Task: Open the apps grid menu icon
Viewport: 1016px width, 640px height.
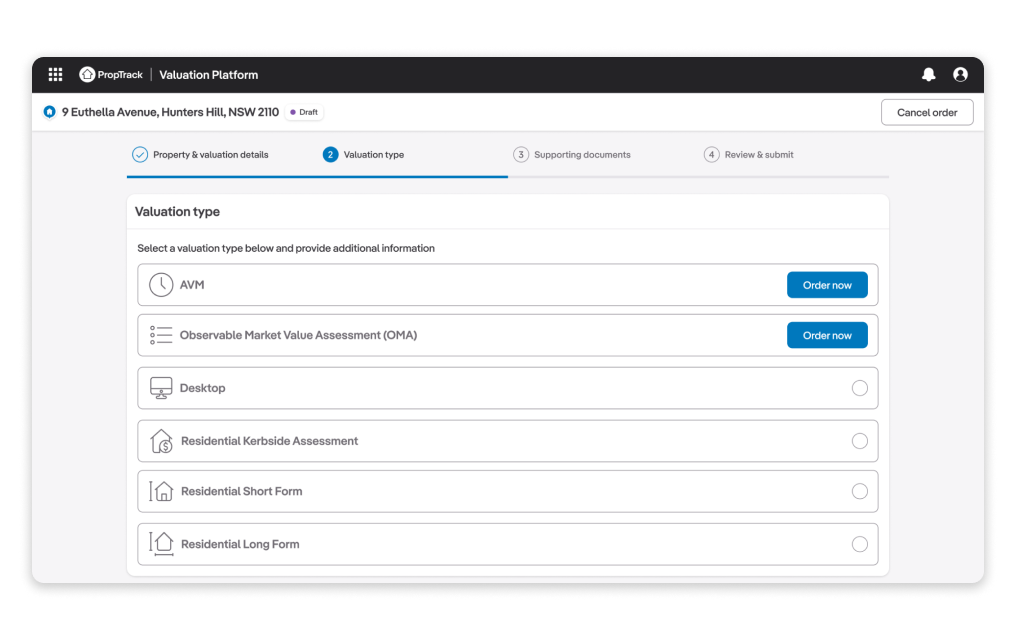Action: coord(56,74)
